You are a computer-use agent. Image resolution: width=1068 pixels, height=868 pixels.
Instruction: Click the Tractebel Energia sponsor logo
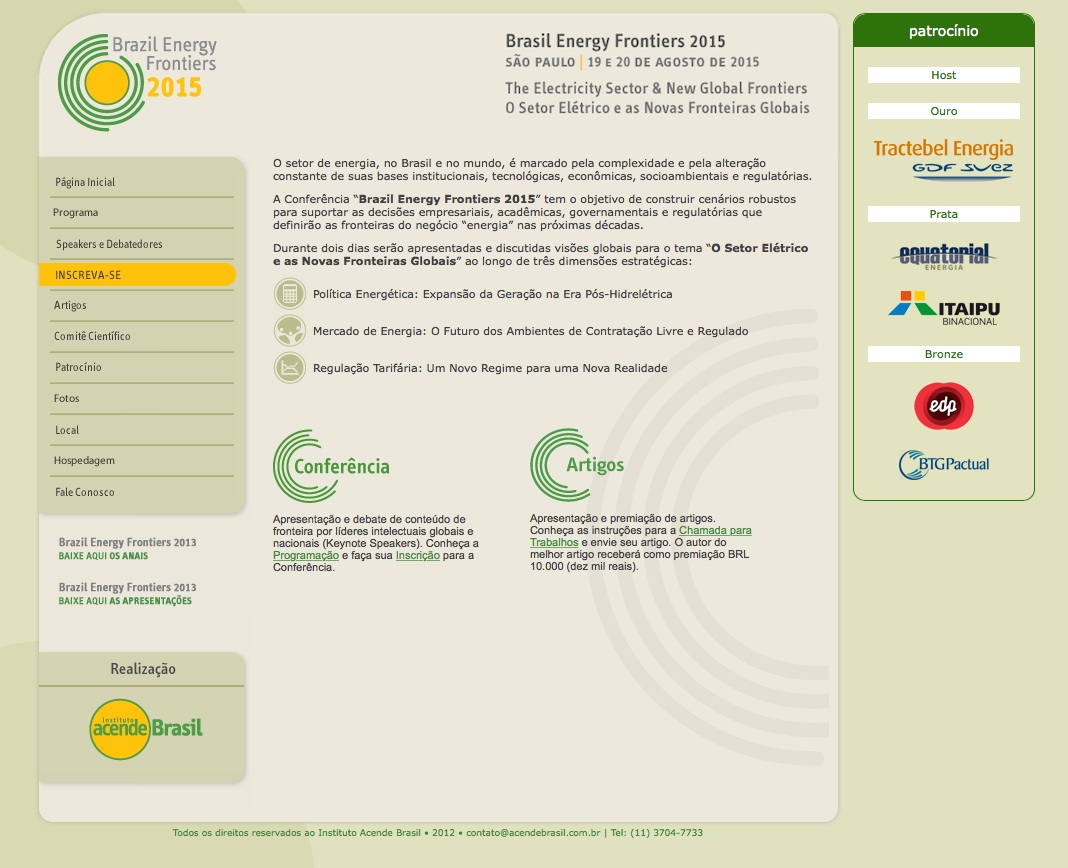tap(943, 159)
